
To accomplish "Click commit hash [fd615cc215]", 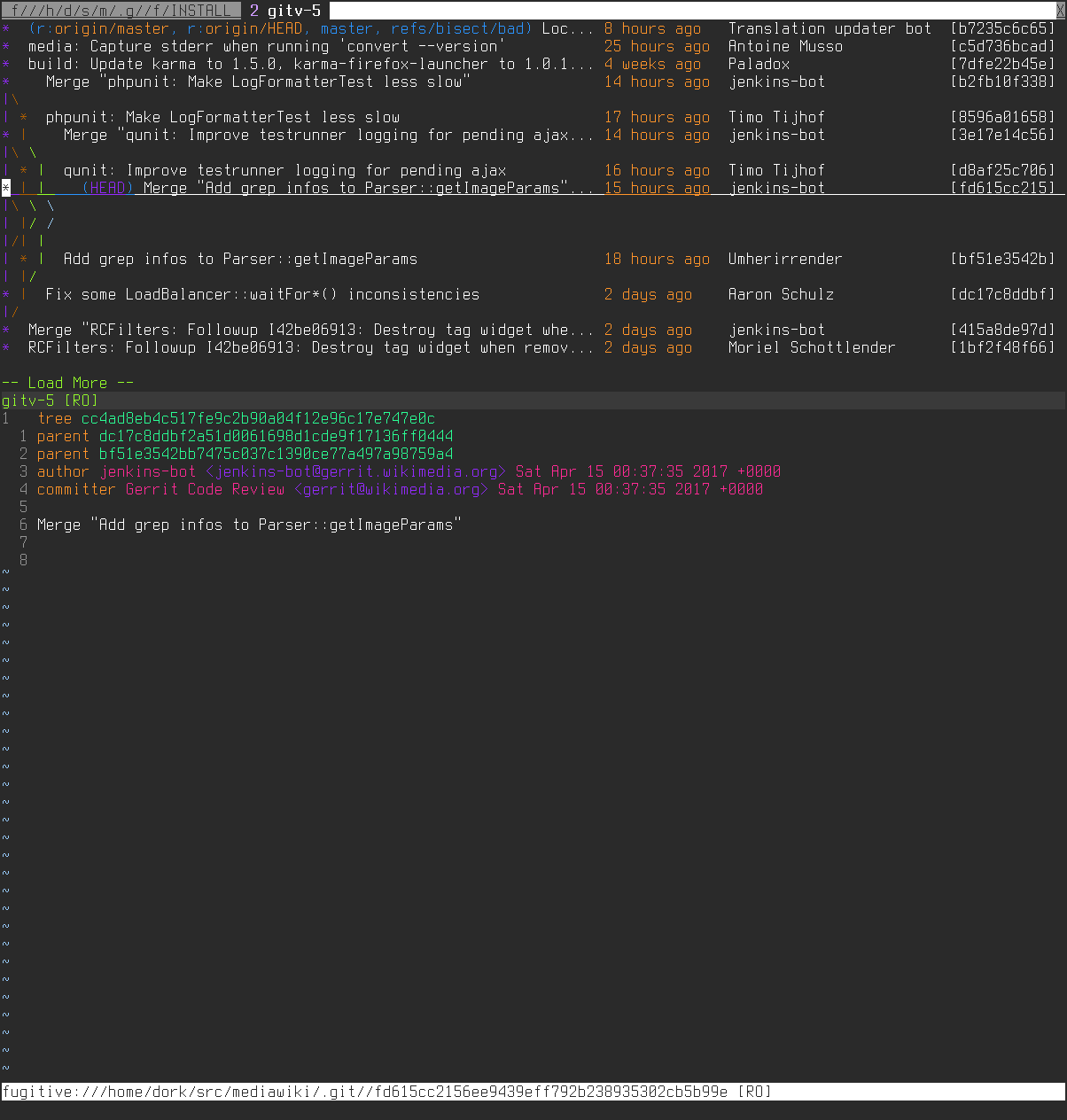I will tap(1002, 188).
